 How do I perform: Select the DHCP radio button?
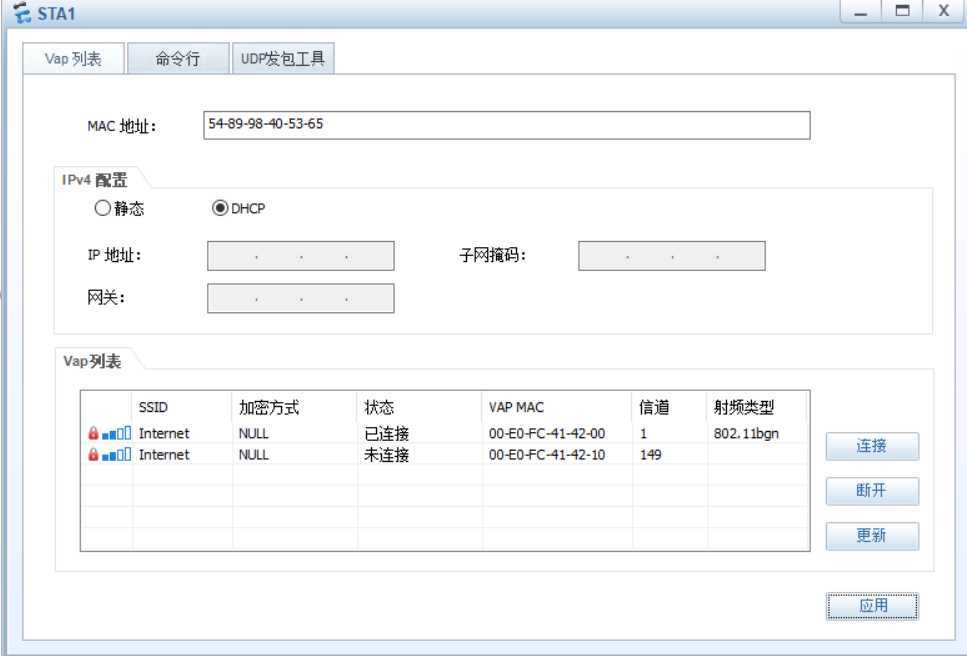220,208
